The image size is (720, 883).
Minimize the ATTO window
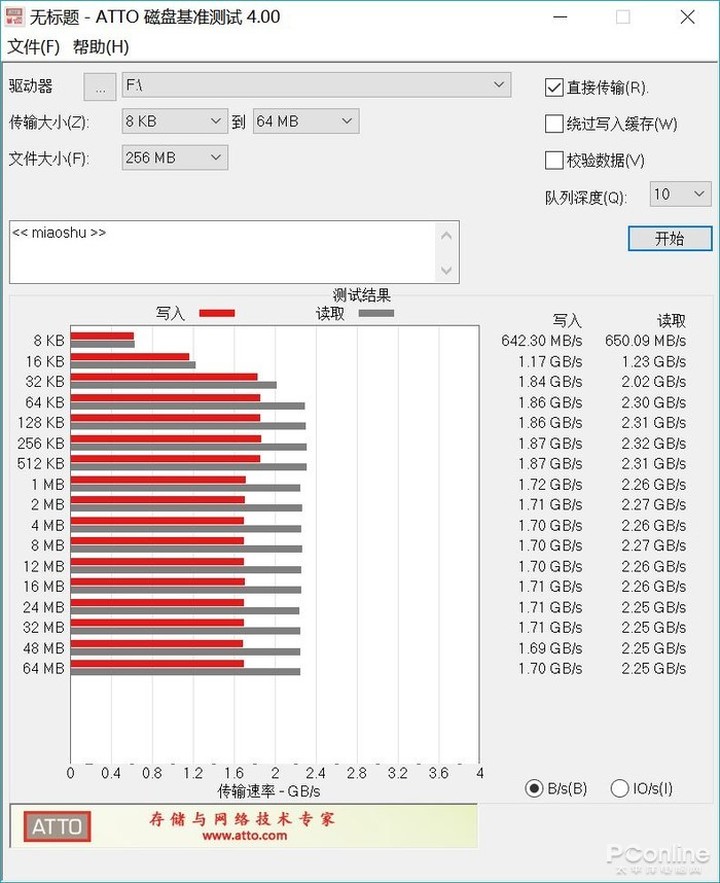(560, 17)
